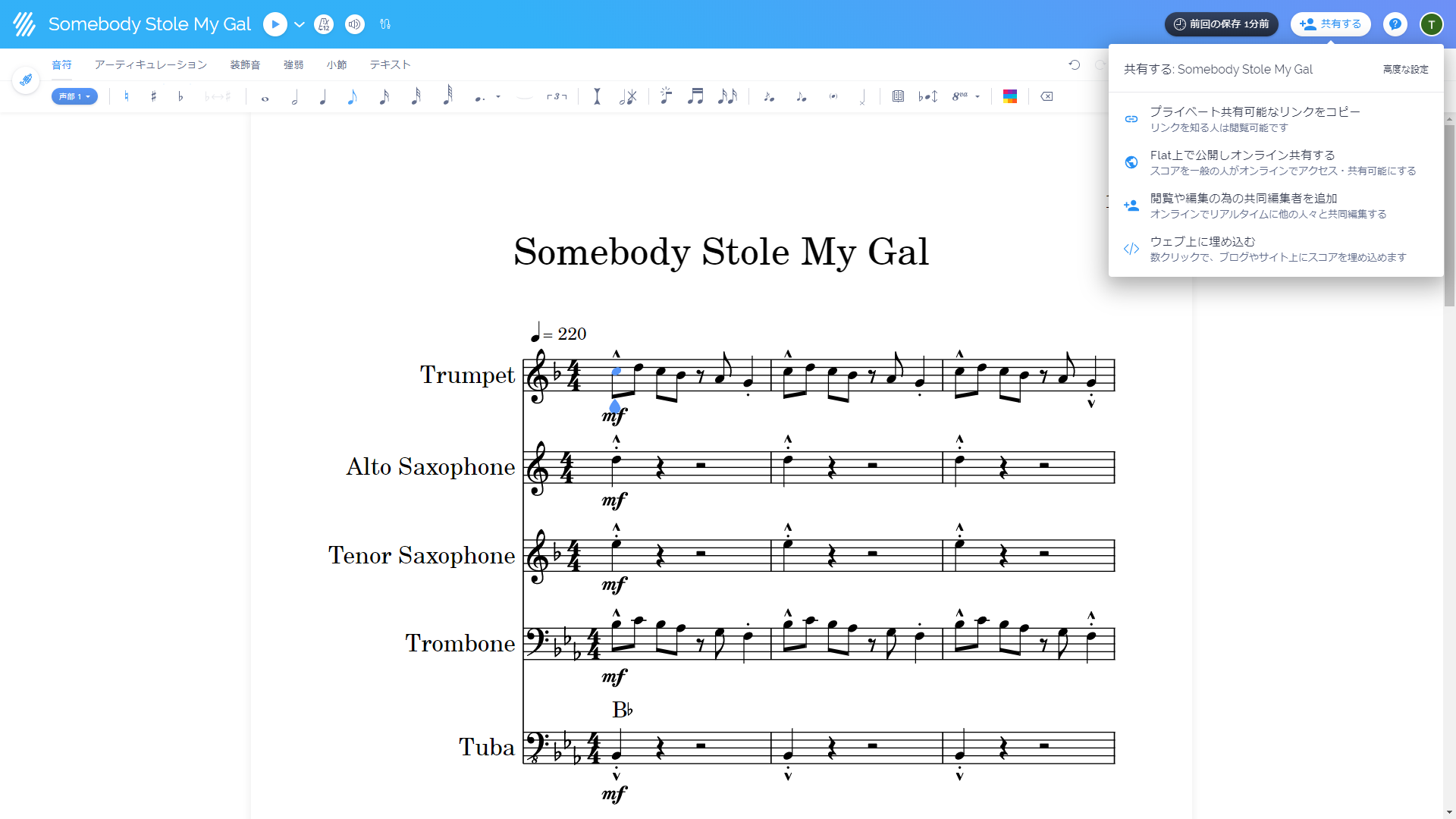Open the save history button

pyautogui.click(x=1221, y=24)
